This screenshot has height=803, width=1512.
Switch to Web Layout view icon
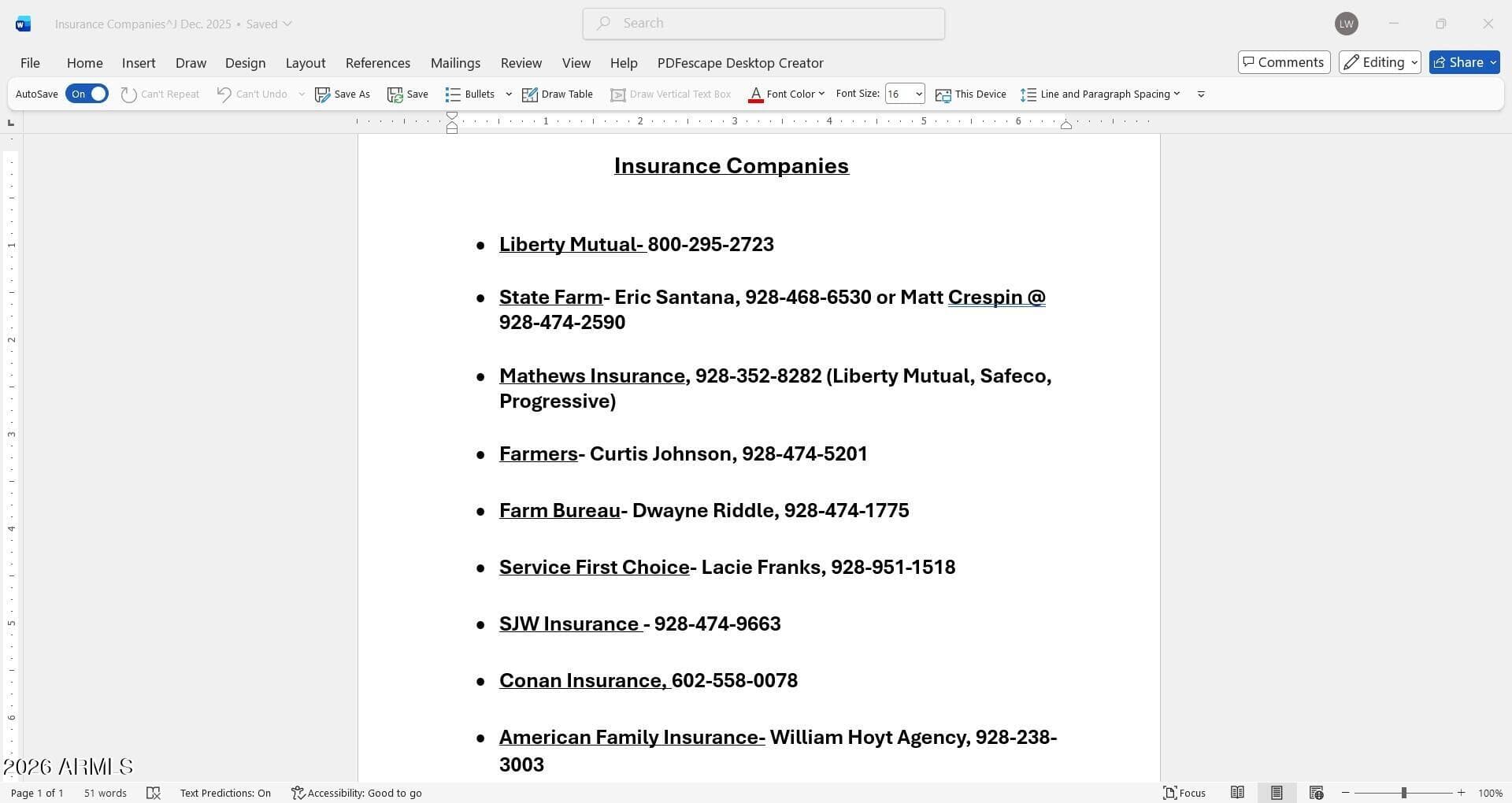1316,793
